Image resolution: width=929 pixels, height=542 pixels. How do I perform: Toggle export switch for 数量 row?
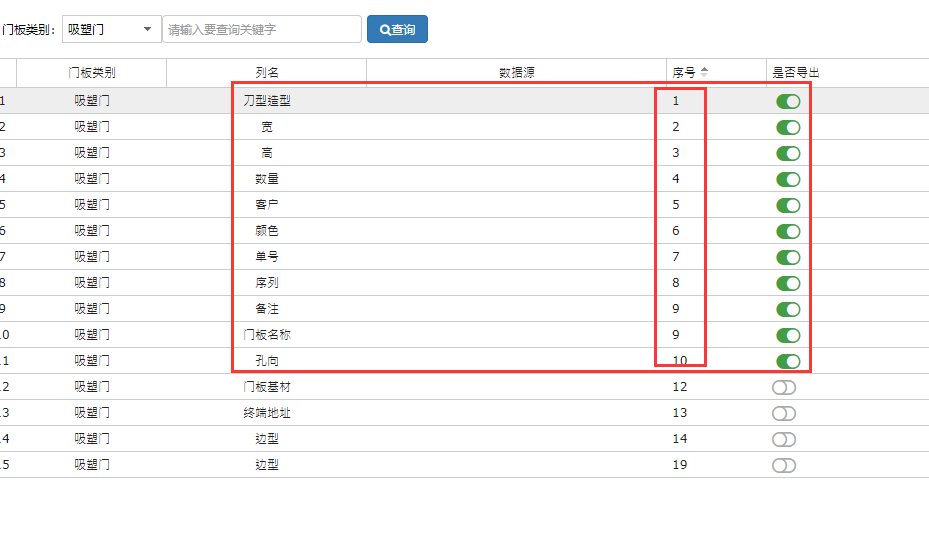point(788,179)
